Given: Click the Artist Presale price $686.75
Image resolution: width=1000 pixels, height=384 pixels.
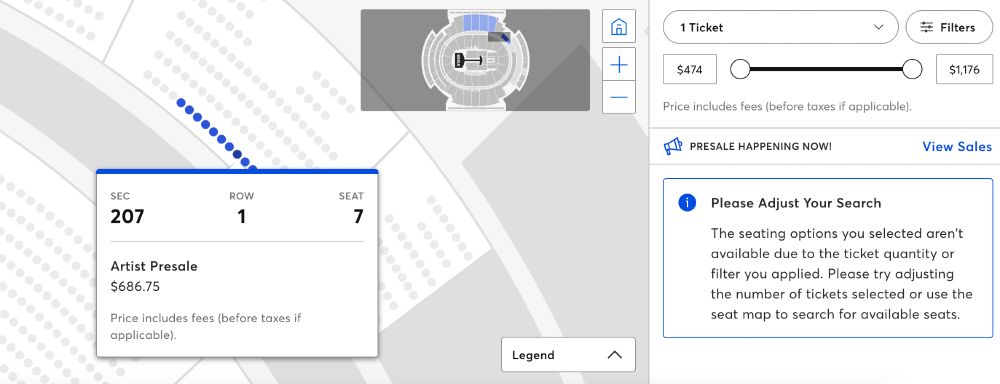Looking at the screenshot, I should pyautogui.click(x=135, y=287).
